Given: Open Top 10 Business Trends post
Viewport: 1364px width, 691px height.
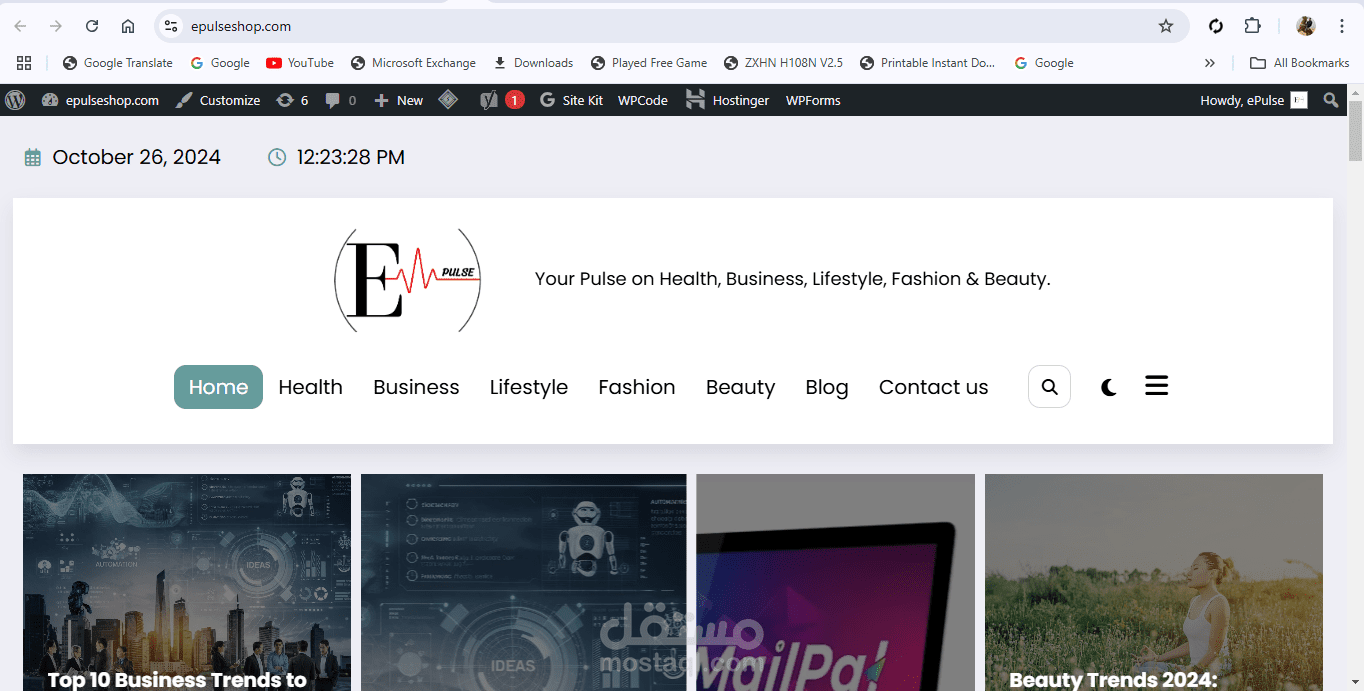Looking at the screenshot, I should click(187, 582).
